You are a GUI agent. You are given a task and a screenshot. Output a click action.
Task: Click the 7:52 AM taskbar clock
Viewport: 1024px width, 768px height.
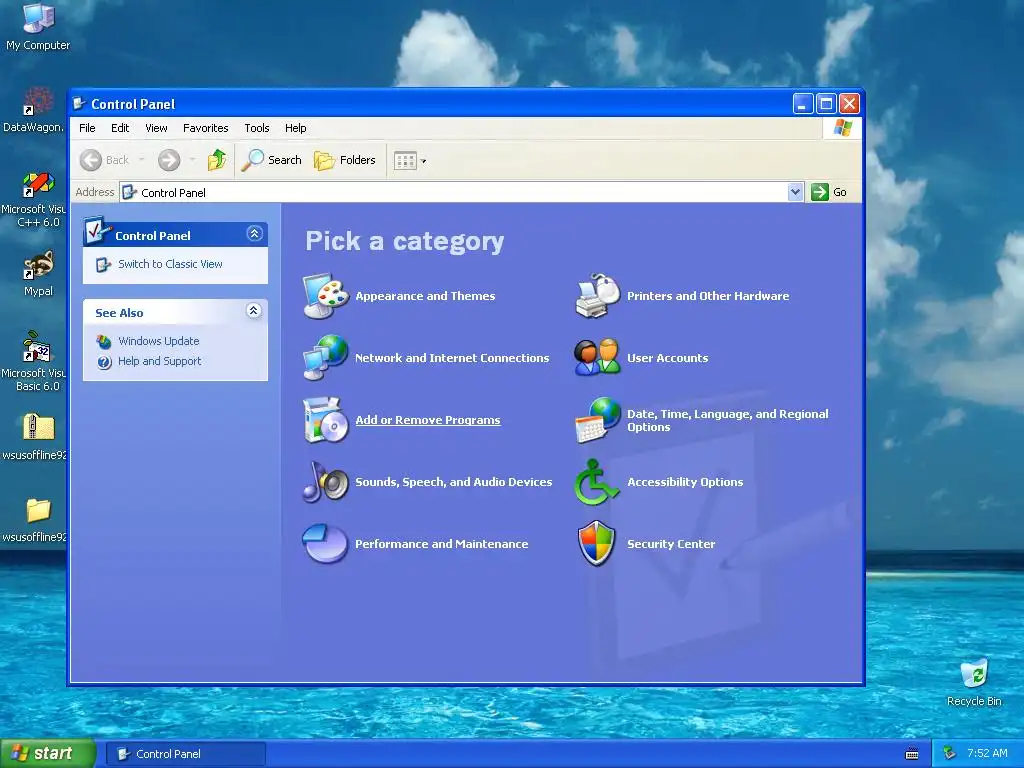(x=987, y=753)
